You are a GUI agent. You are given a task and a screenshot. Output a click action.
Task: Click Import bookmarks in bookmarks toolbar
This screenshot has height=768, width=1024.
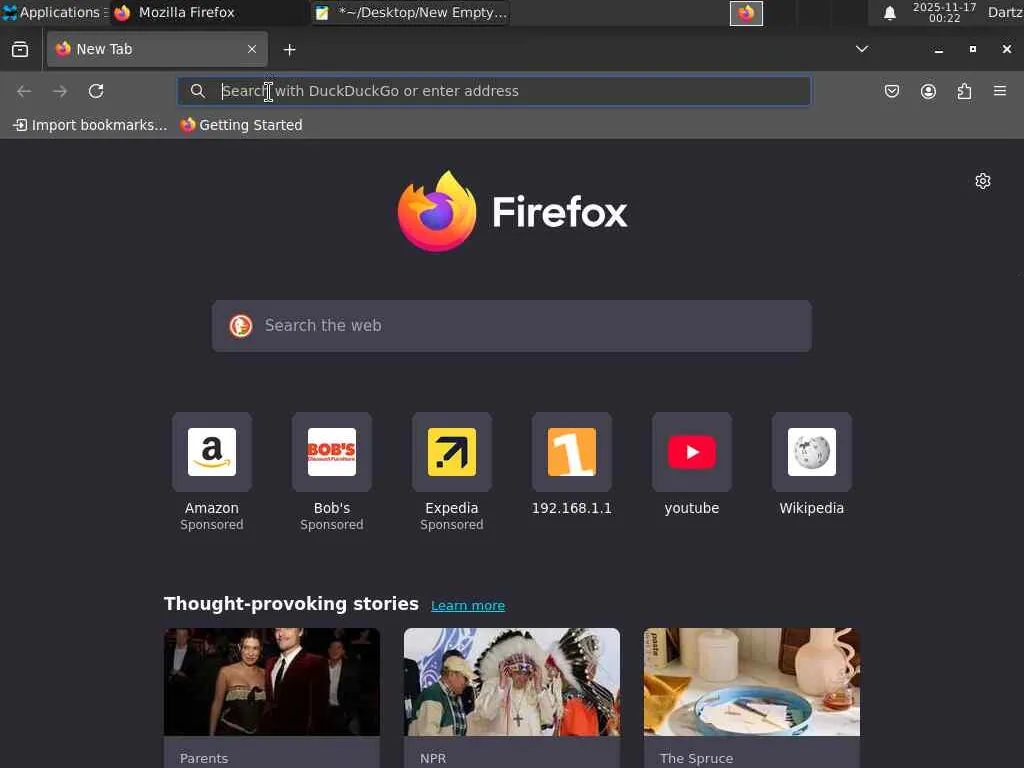click(90, 125)
